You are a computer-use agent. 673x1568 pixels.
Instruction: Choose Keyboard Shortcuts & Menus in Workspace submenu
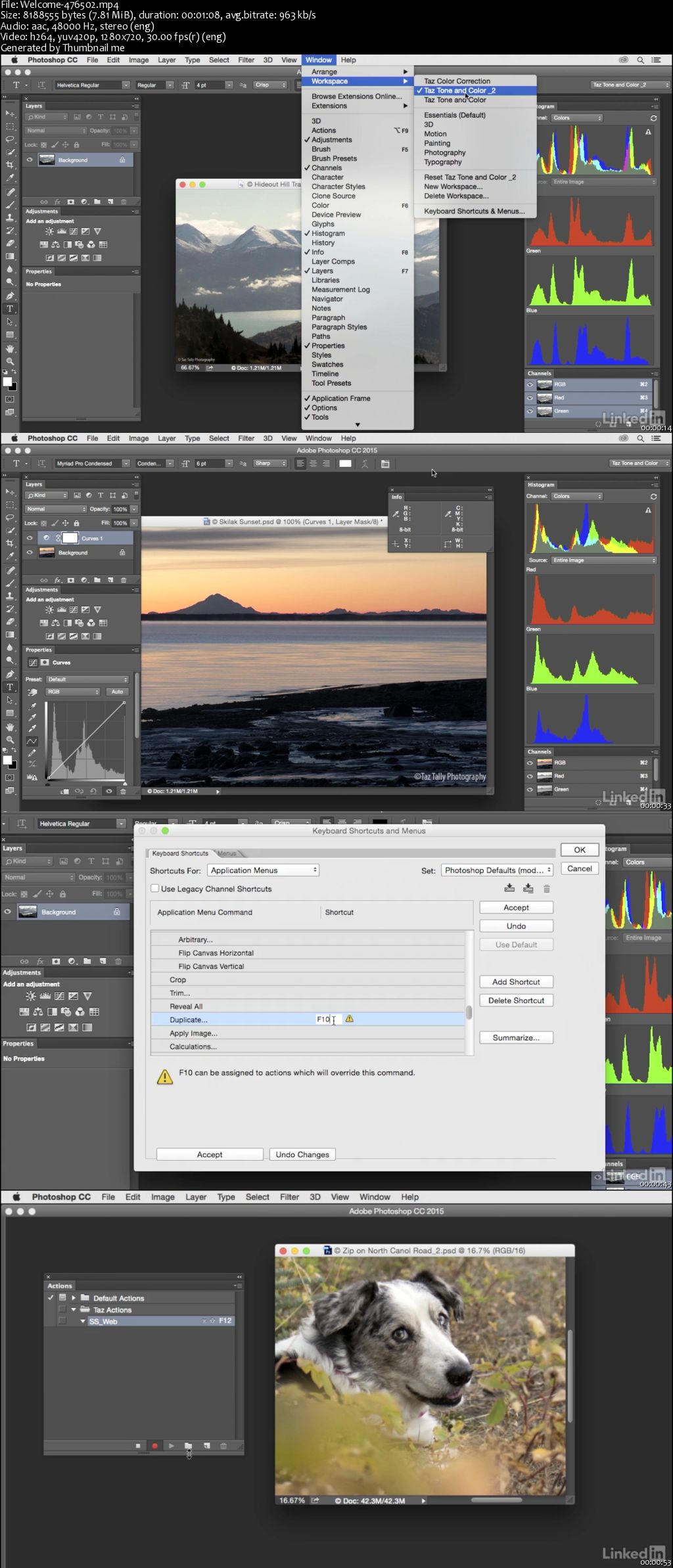pyautogui.click(x=475, y=211)
